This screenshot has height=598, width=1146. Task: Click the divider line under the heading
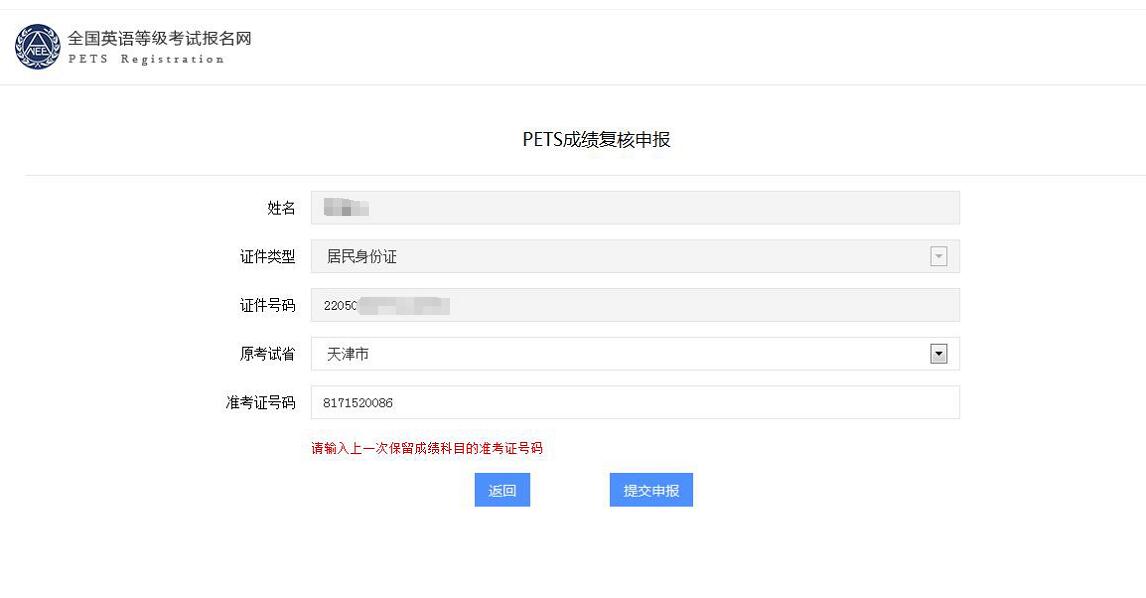(585, 175)
